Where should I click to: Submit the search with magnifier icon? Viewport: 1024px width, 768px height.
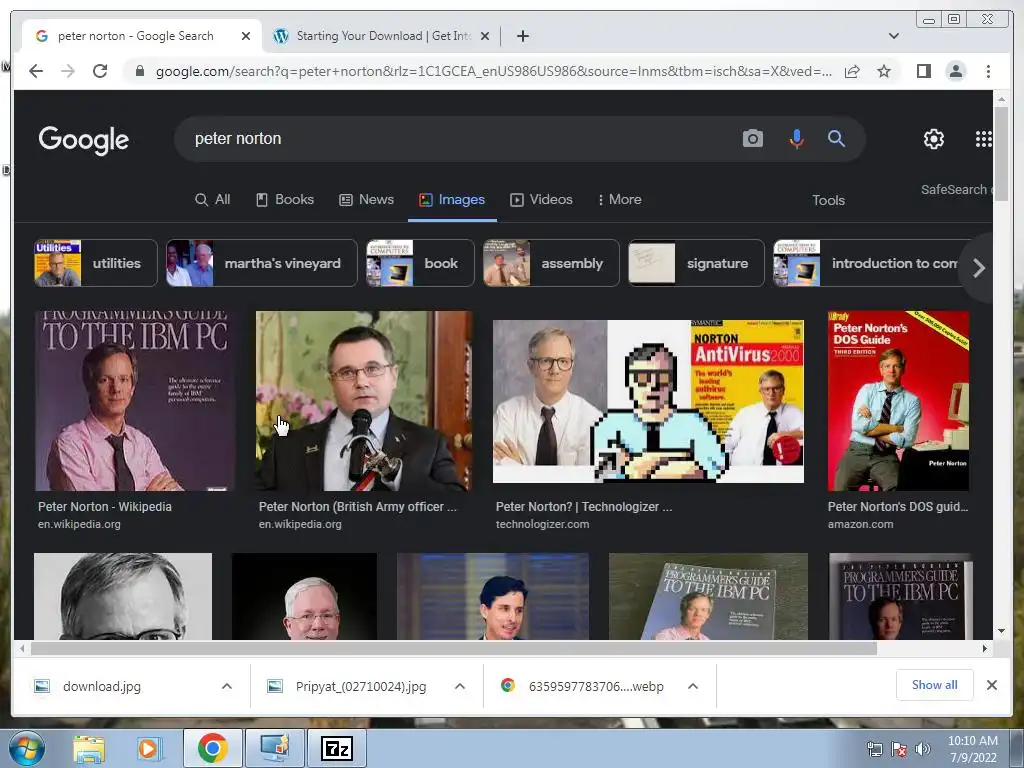[837, 138]
